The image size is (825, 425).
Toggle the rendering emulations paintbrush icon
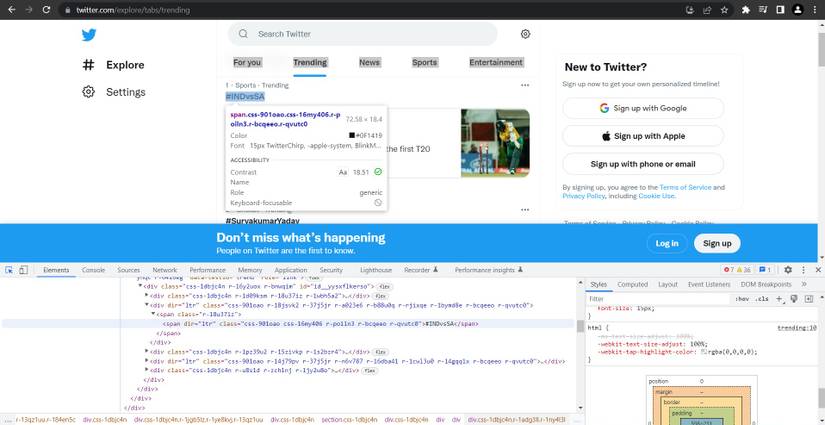tap(794, 299)
